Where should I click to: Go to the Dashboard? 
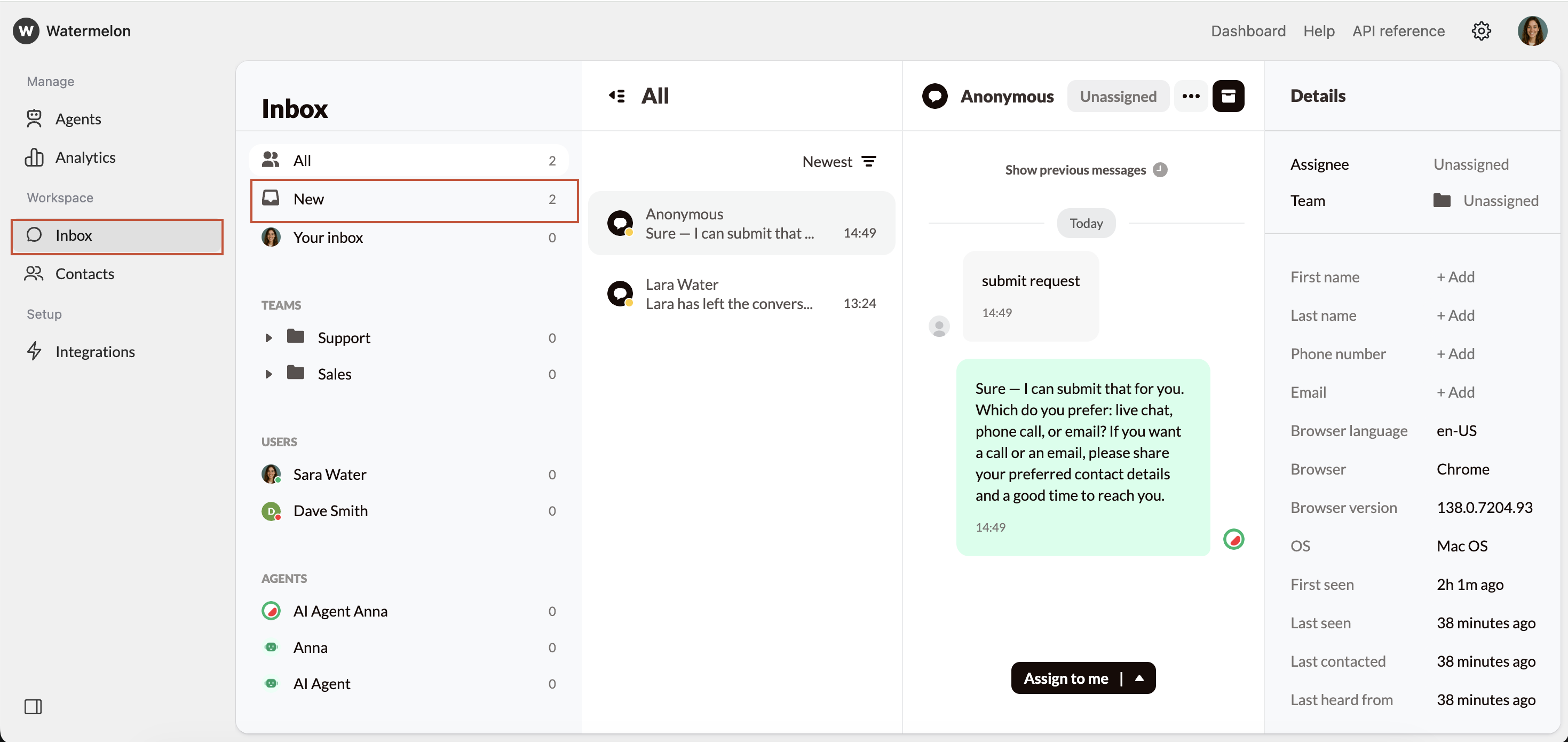pos(1248,31)
